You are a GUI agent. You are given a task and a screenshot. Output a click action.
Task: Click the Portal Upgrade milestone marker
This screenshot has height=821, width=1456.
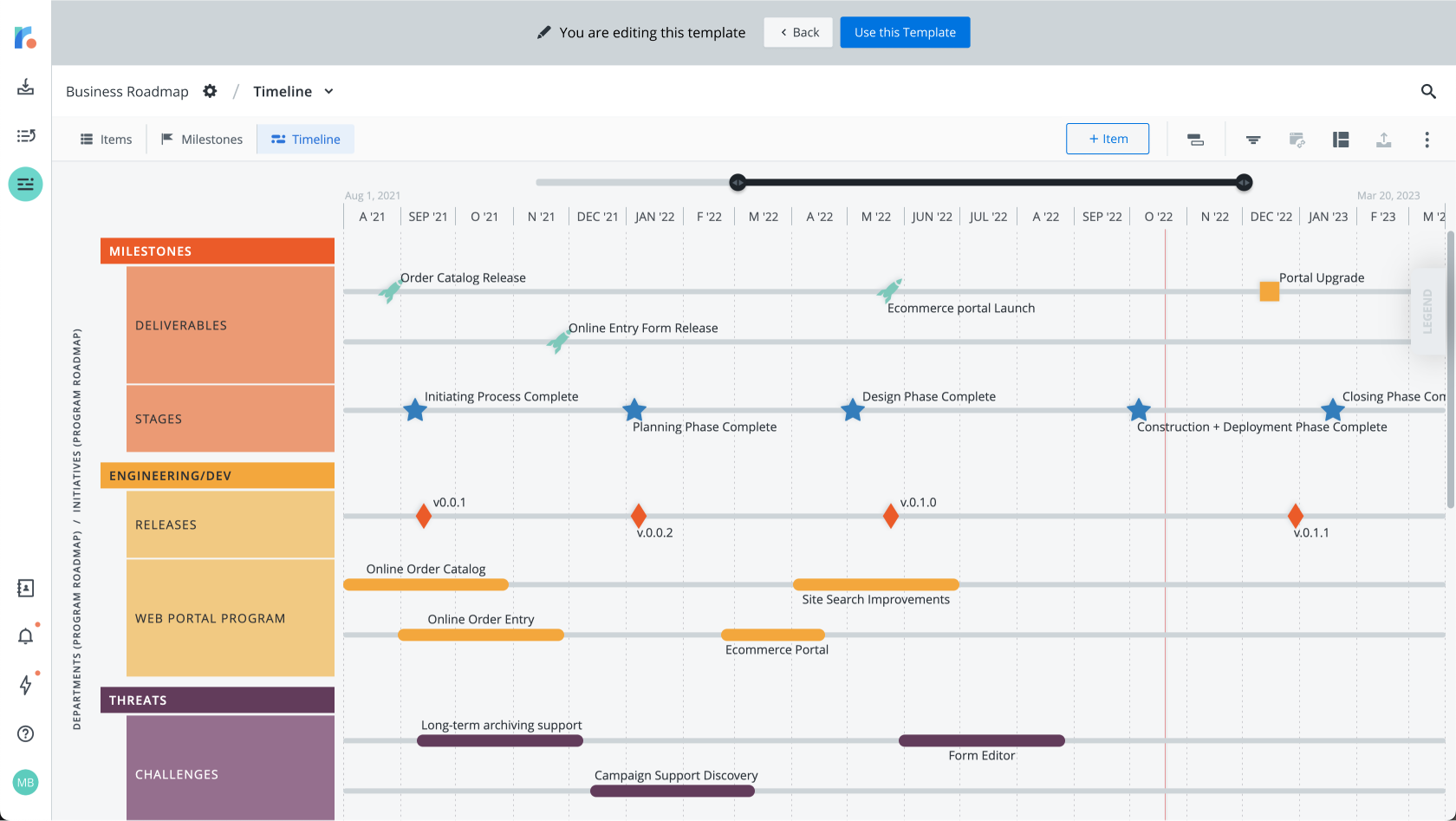[x=1269, y=291]
